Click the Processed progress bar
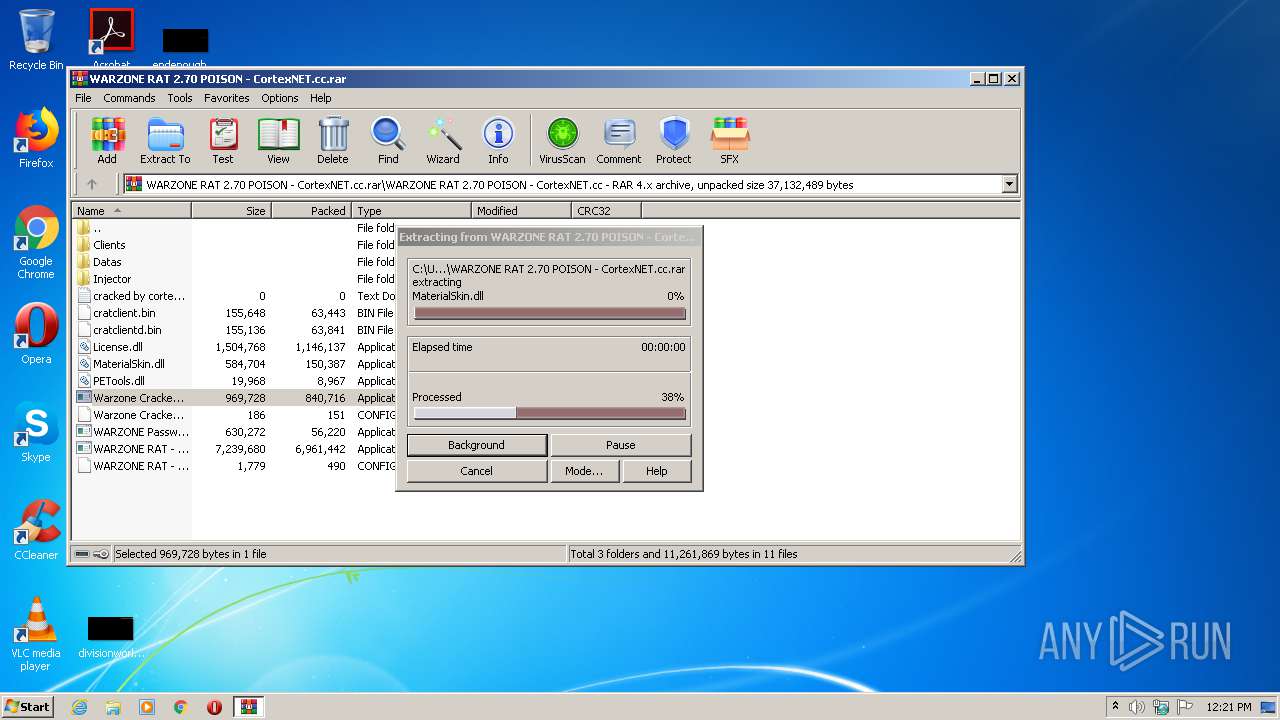This screenshot has height=720, width=1280. pyautogui.click(x=549, y=413)
